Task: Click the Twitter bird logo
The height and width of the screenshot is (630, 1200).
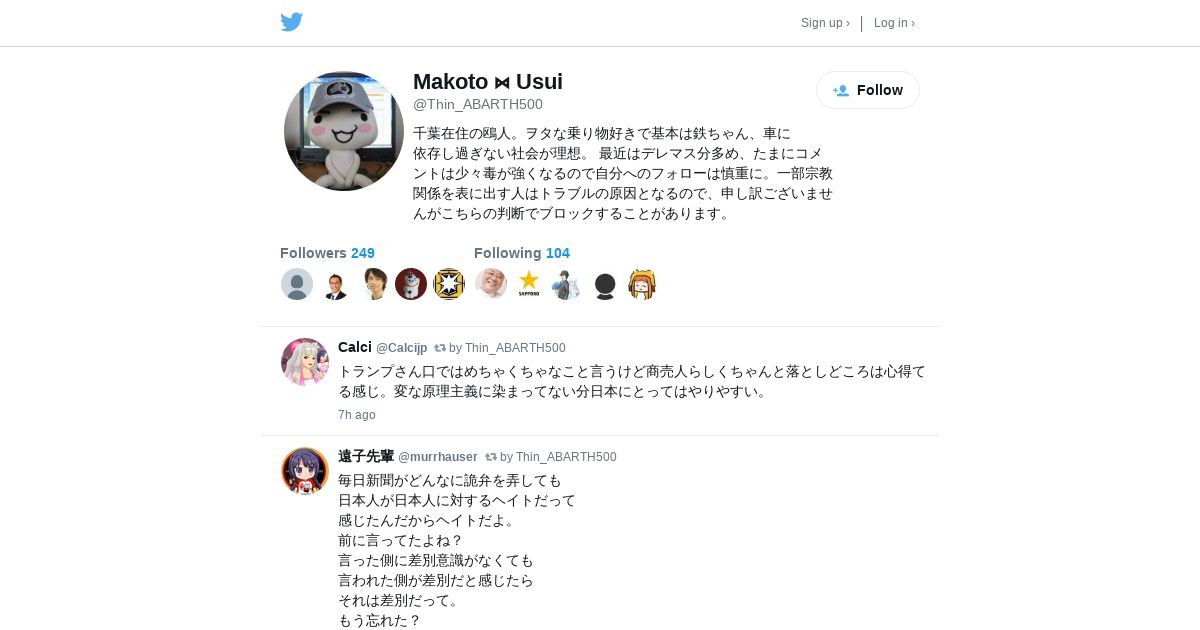Action: [291, 22]
